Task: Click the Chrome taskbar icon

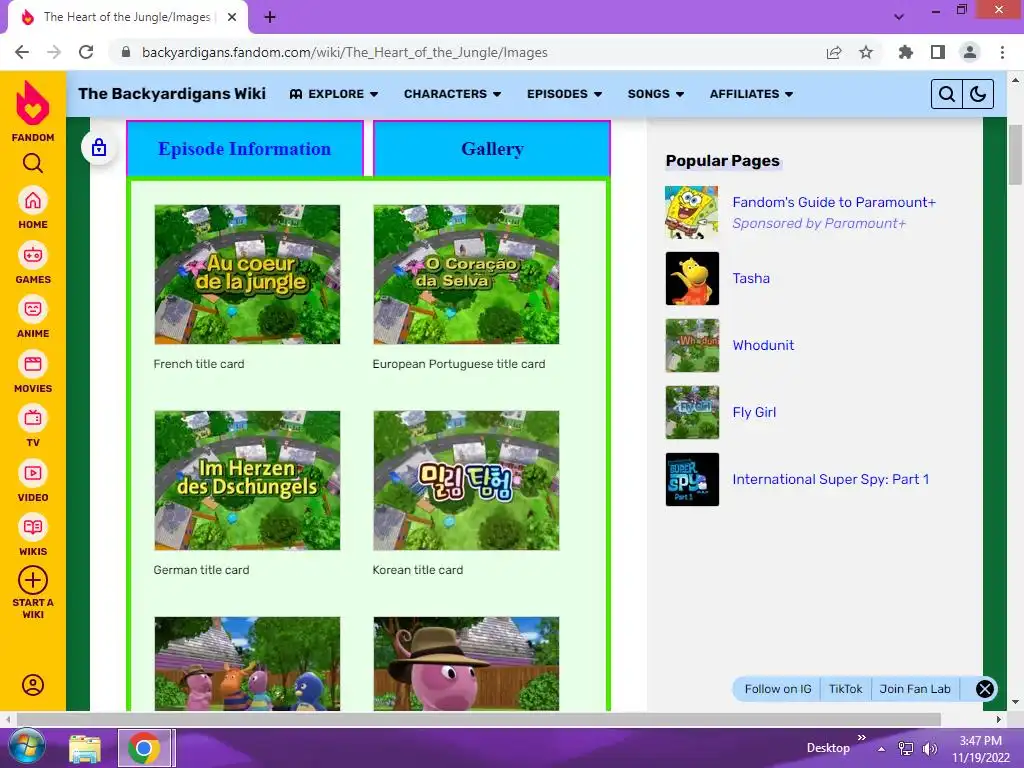Action: 144,748
